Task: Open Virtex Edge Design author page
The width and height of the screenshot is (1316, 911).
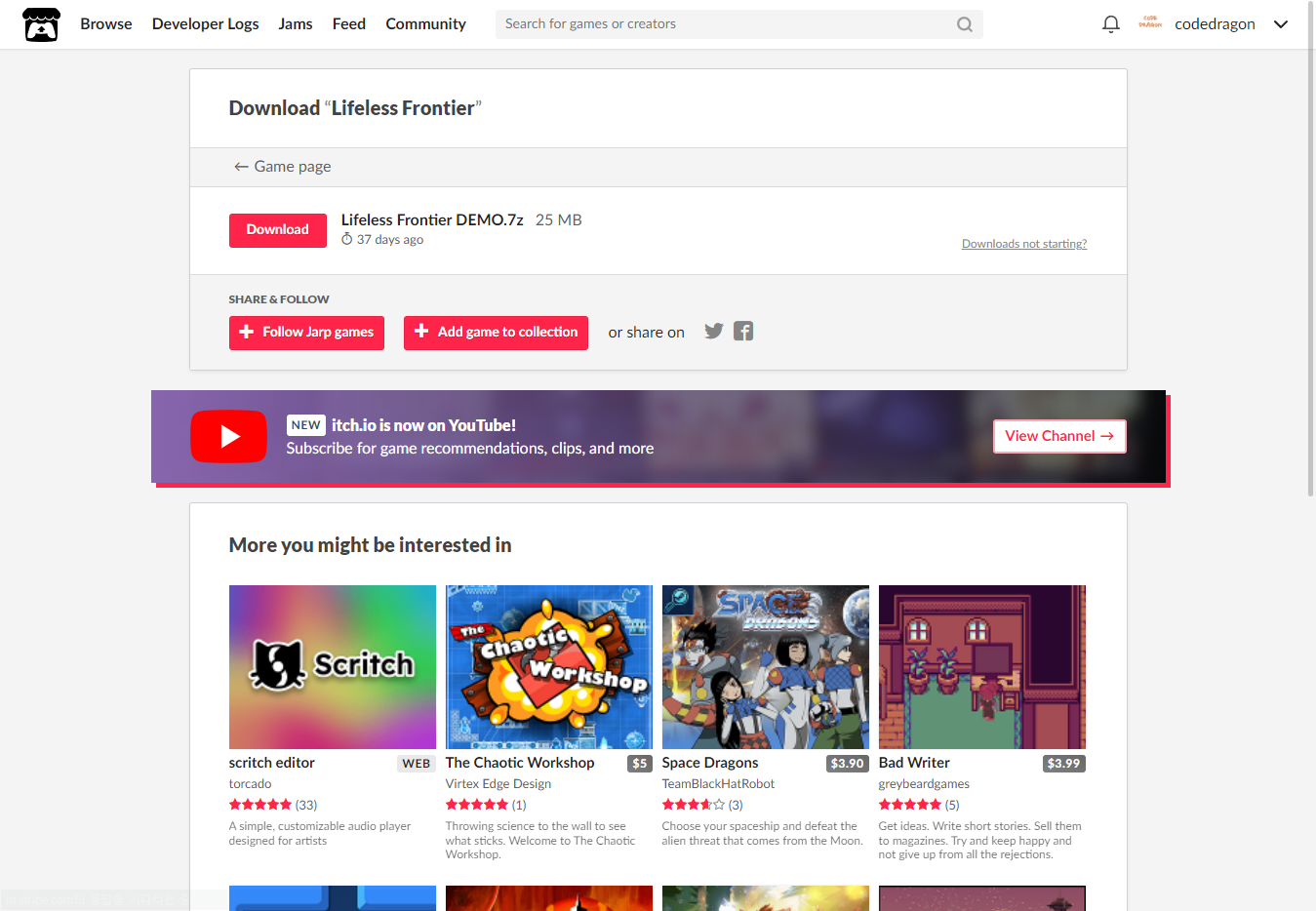Action: tap(498, 784)
